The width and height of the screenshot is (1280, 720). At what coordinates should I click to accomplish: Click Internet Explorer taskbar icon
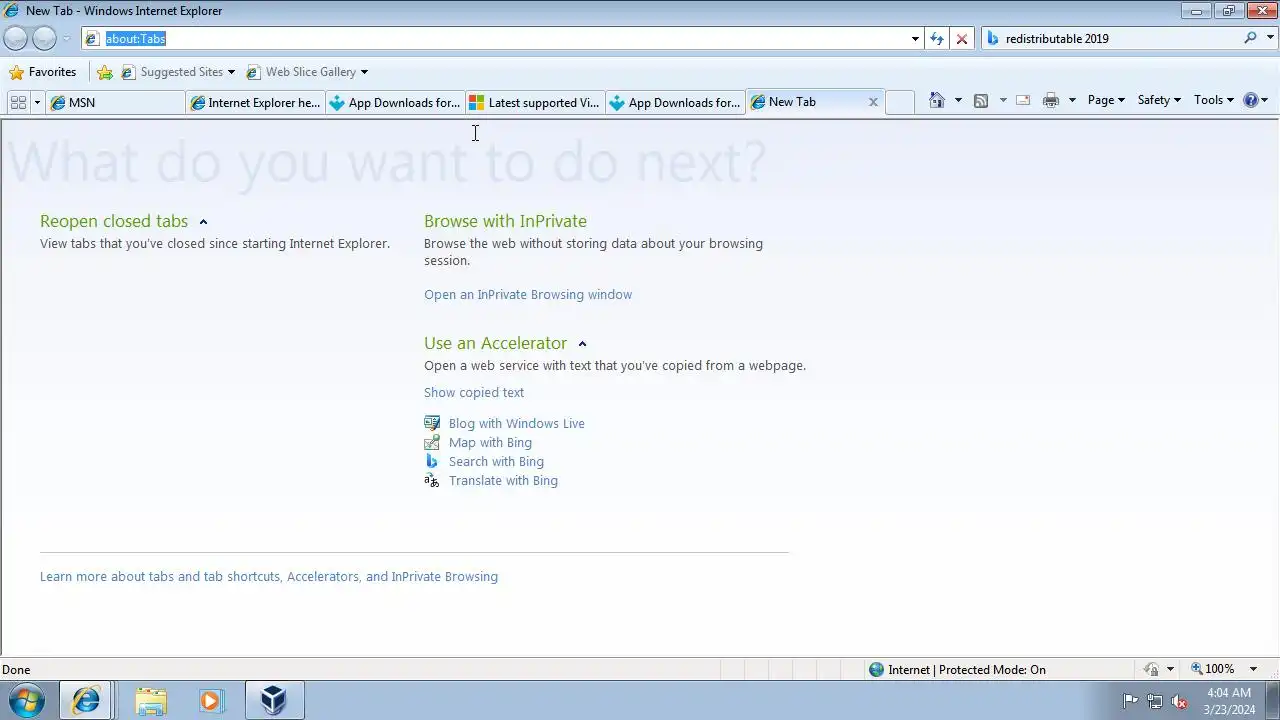point(86,701)
